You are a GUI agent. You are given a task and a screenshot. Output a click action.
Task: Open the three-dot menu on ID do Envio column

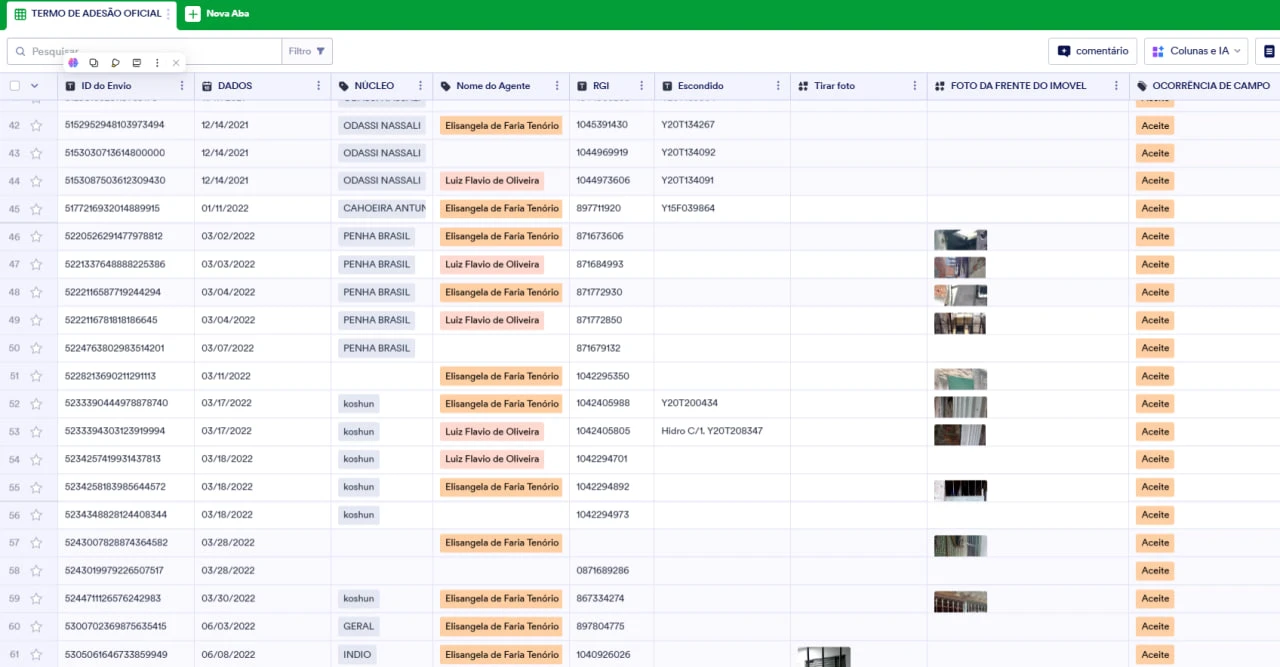182,86
